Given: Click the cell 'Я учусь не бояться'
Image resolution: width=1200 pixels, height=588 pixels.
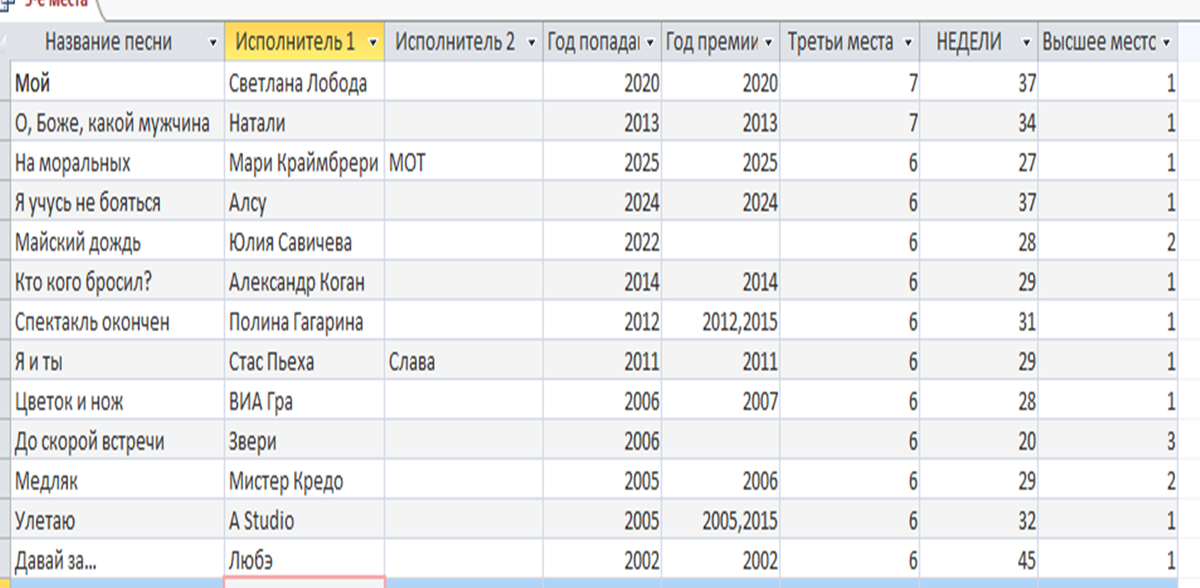Looking at the screenshot, I should click(x=118, y=202).
